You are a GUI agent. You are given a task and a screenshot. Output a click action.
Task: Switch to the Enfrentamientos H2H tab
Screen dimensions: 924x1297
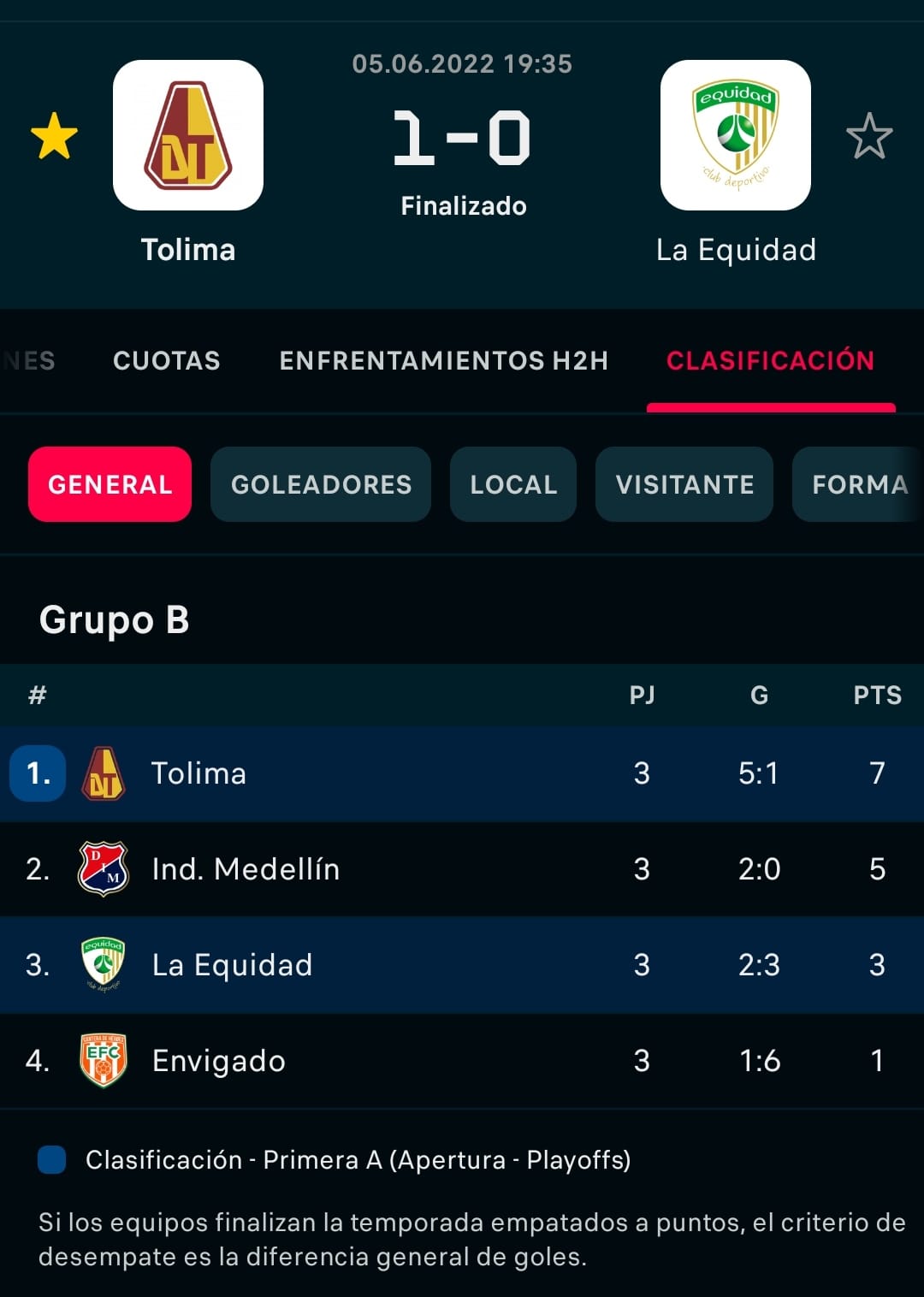click(443, 361)
